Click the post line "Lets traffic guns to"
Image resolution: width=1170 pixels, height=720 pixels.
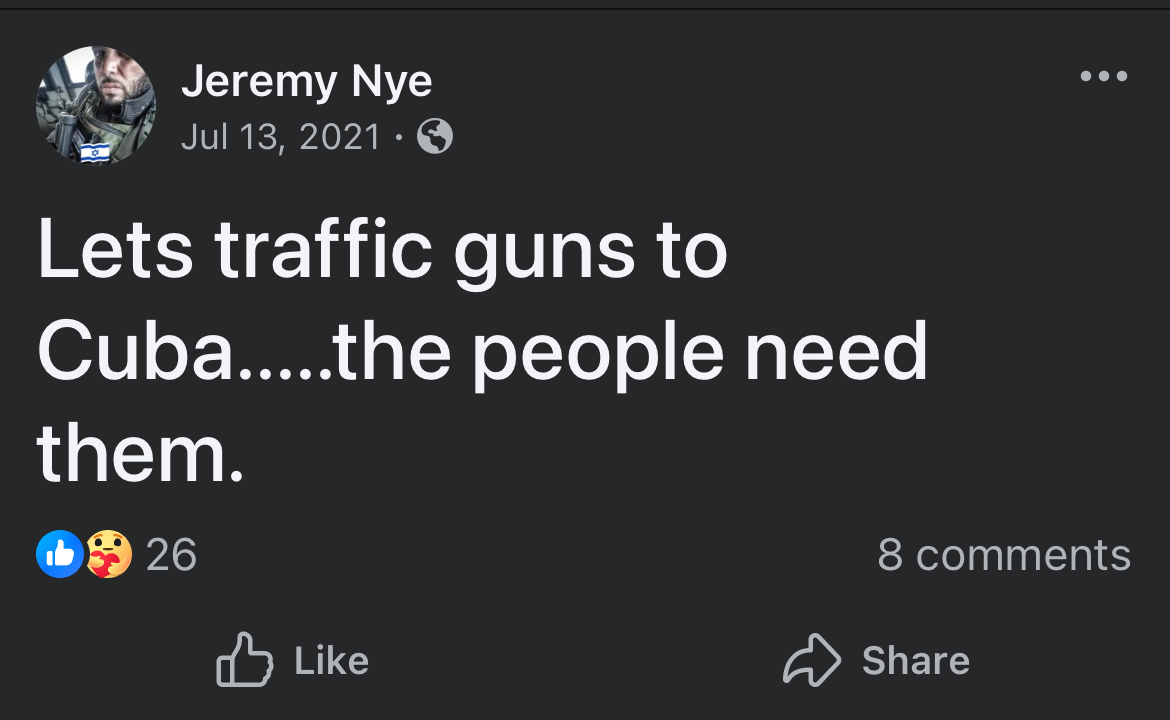click(382, 250)
